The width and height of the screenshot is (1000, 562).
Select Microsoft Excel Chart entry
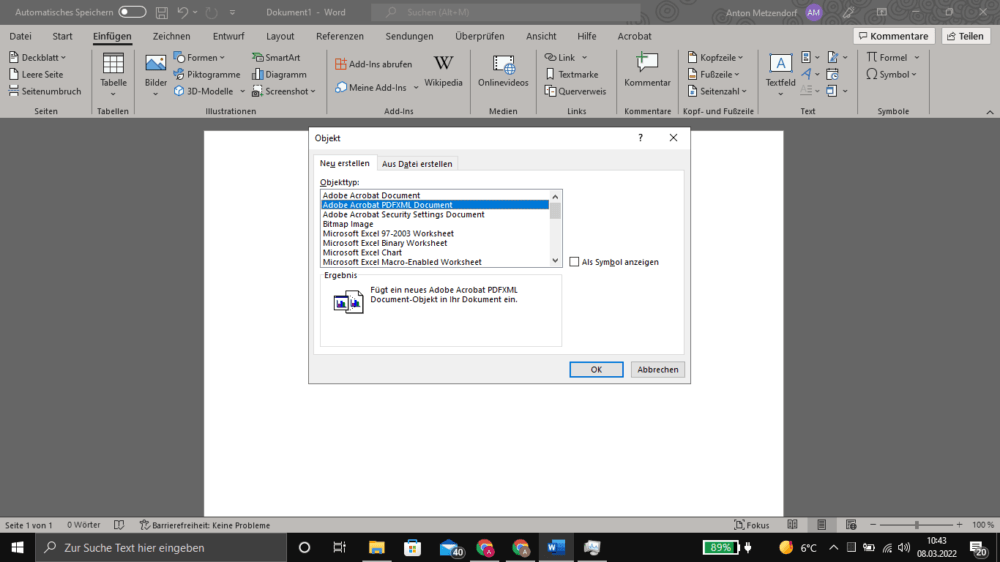coord(434,253)
